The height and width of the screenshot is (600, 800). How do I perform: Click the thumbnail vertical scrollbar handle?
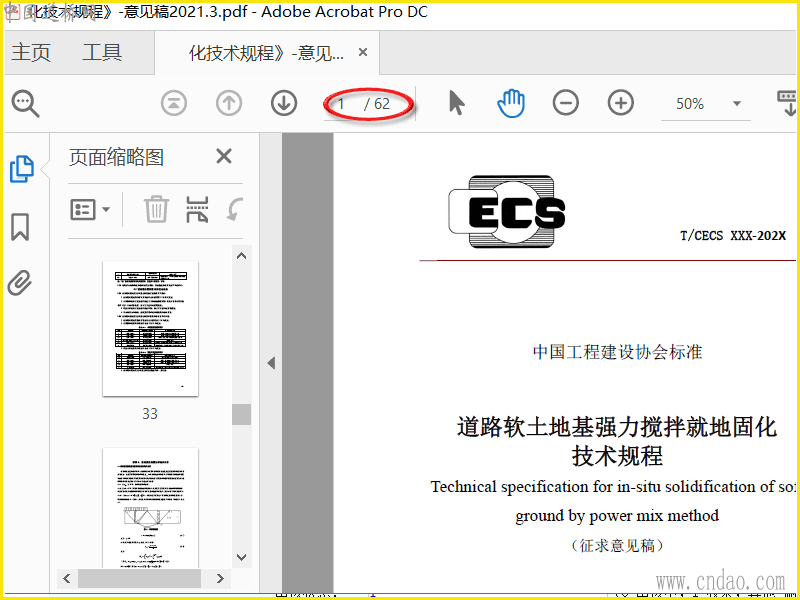[241, 414]
